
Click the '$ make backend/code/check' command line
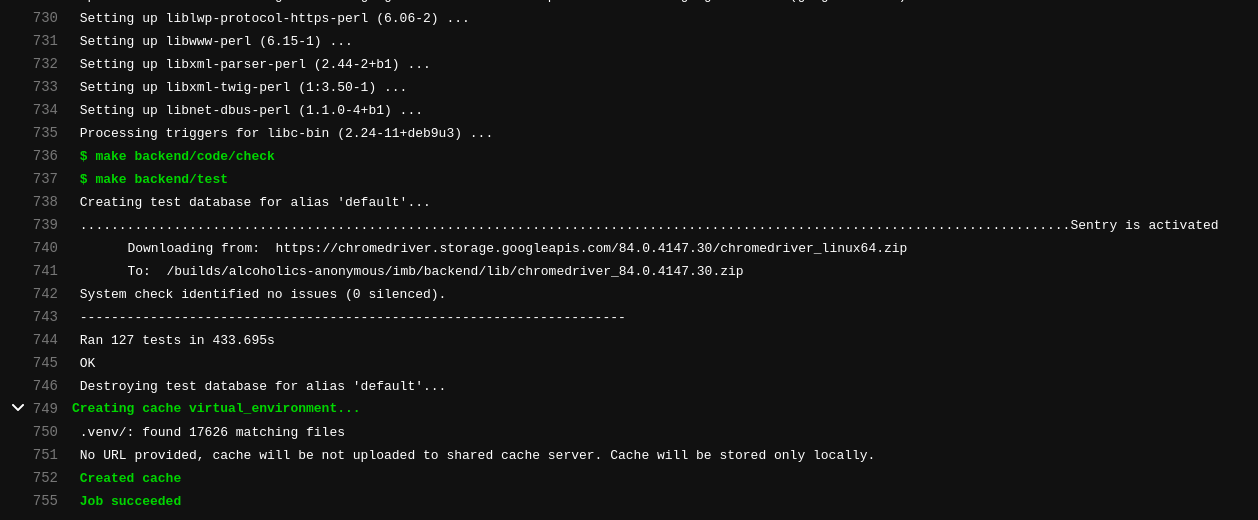(x=177, y=156)
